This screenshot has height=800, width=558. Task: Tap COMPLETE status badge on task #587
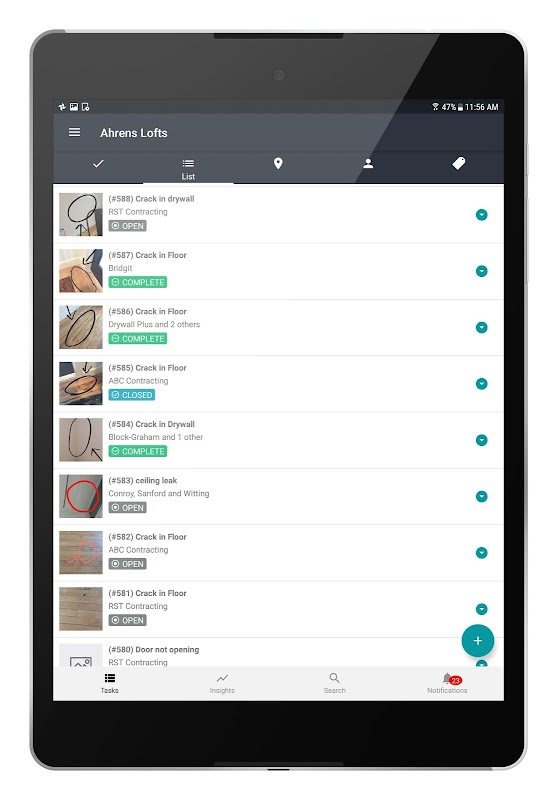click(138, 282)
